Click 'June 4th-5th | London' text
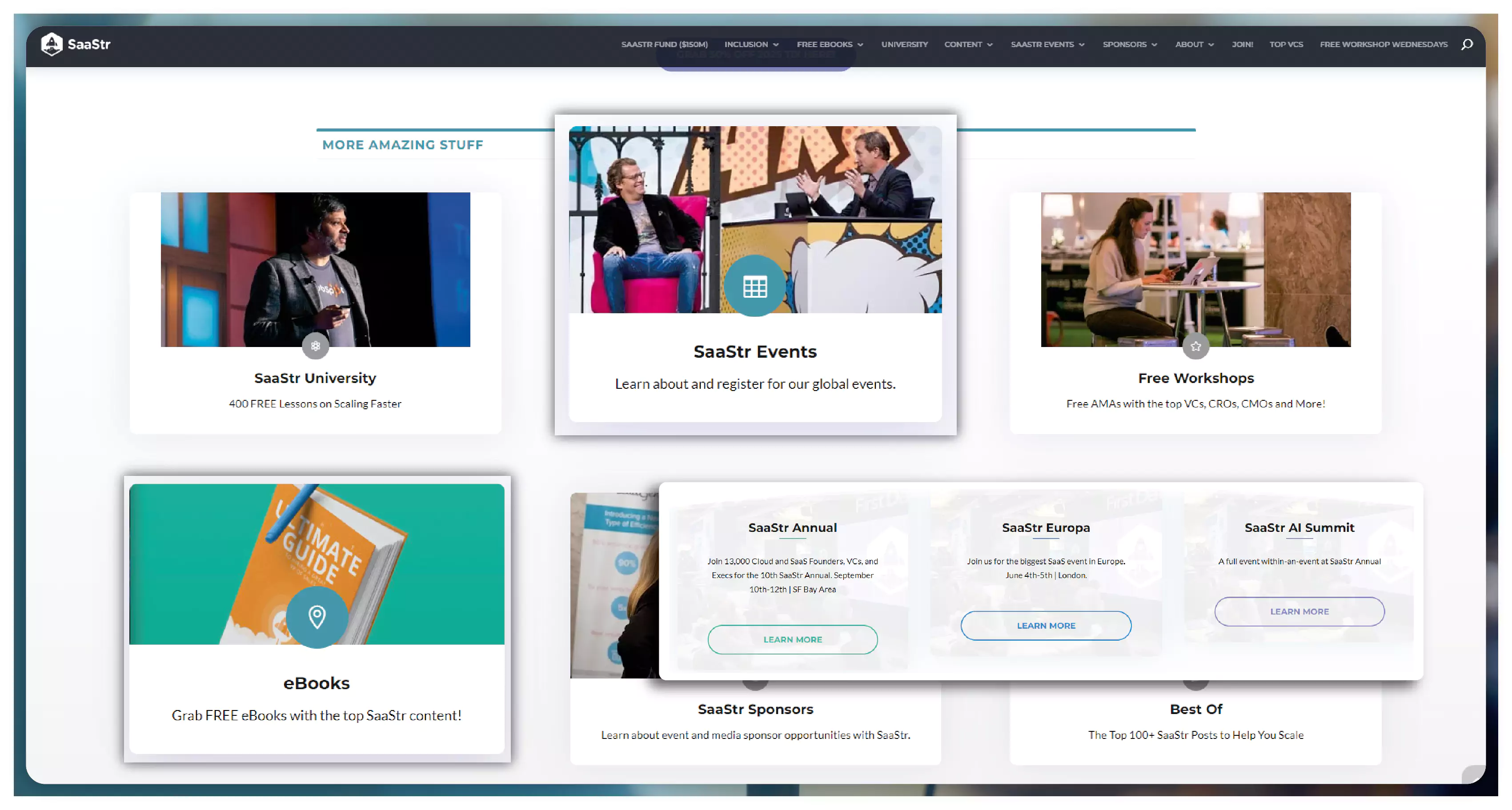 click(1046, 575)
